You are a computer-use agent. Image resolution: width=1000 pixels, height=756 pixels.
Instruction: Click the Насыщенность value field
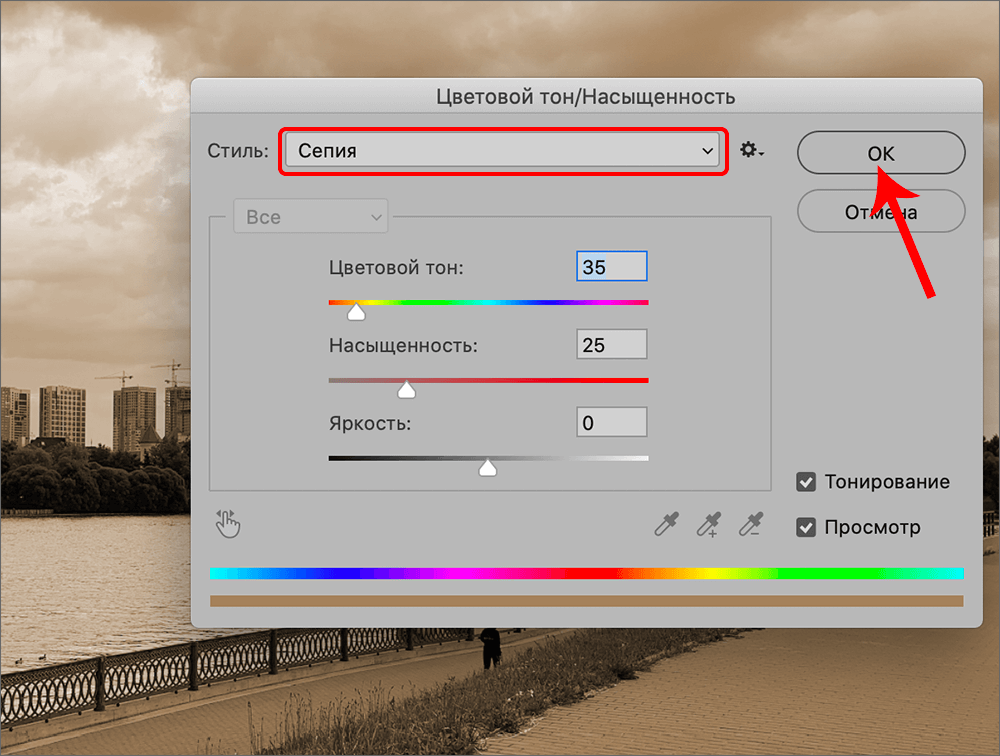pos(611,345)
